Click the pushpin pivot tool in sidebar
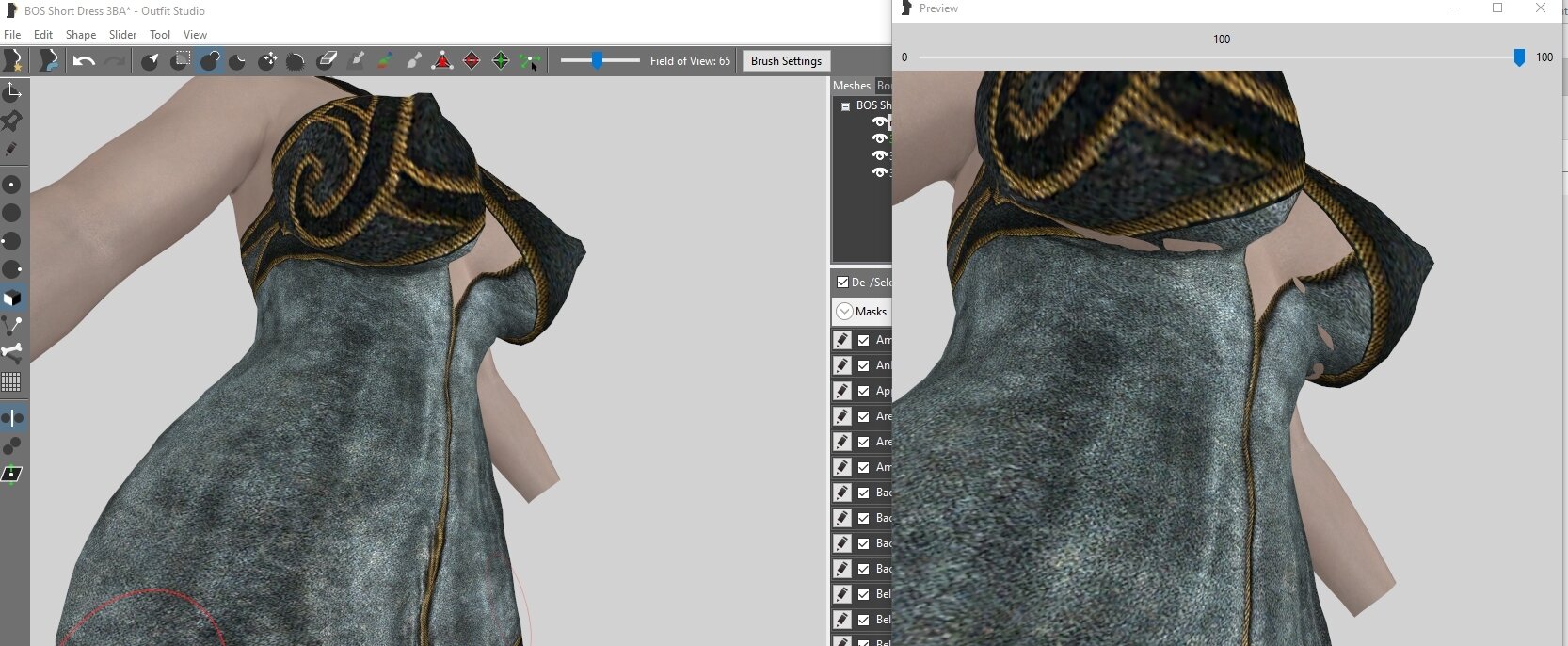 coord(12,121)
